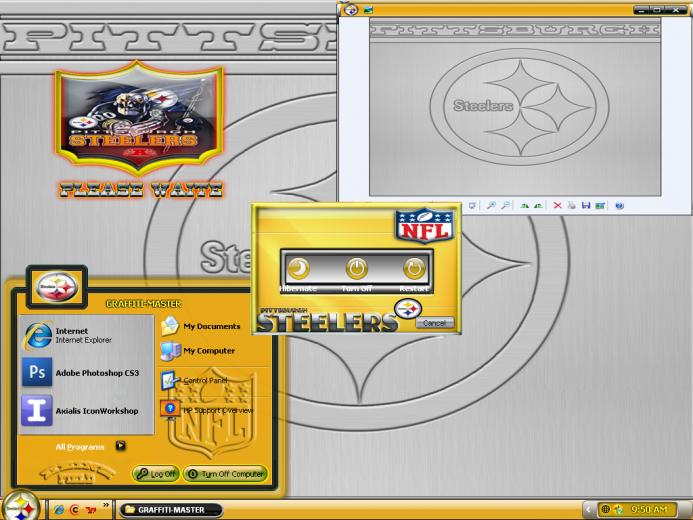Click the globe icon in system tray

[x=605, y=509]
